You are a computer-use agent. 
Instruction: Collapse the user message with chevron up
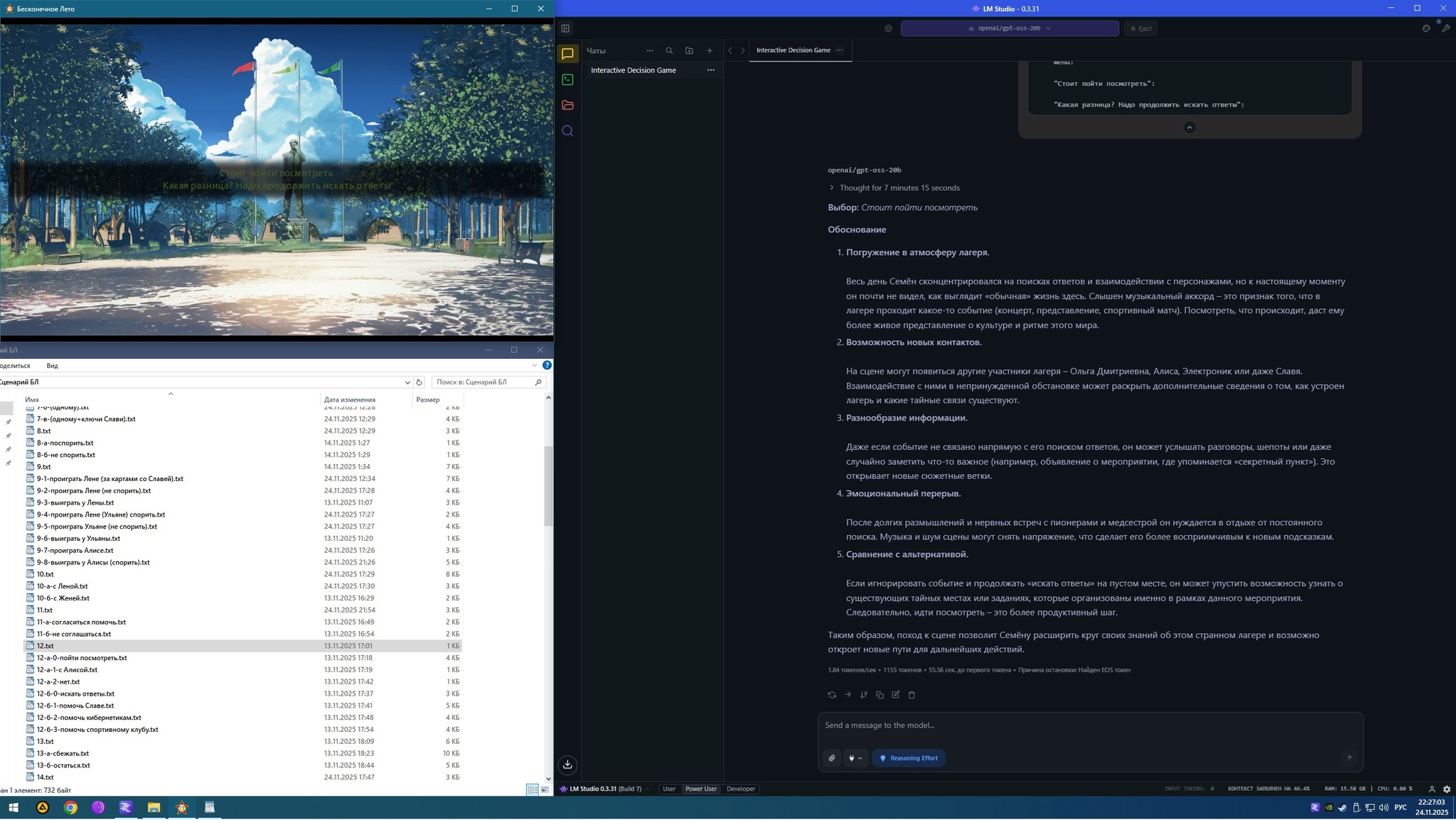[x=1189, y=127]
